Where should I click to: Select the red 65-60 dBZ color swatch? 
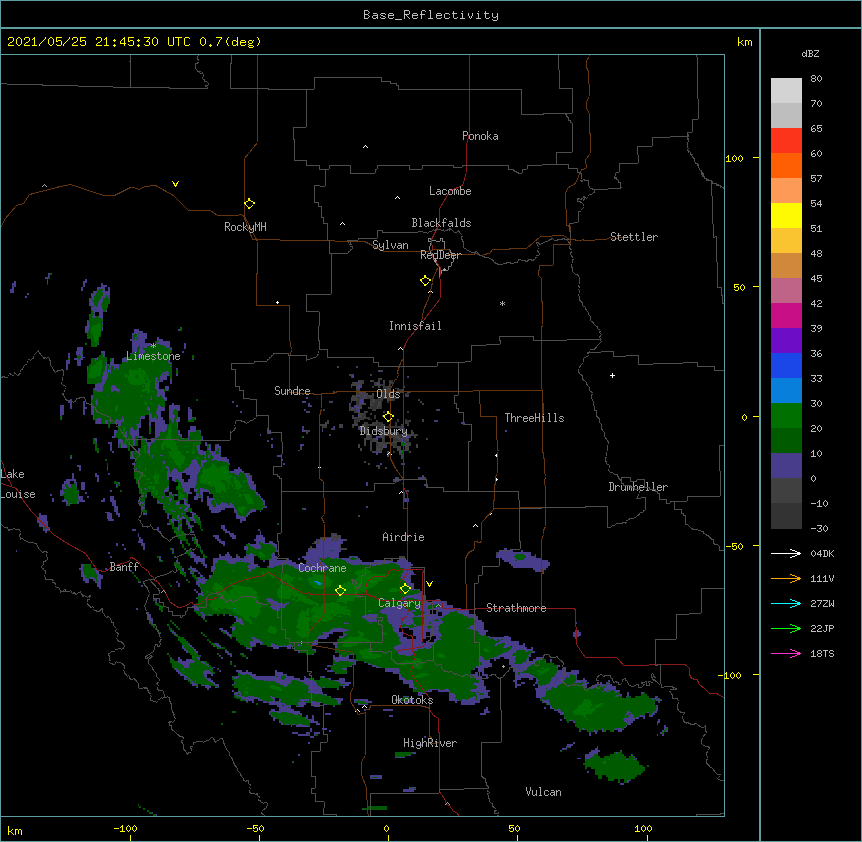click(786, 141)
